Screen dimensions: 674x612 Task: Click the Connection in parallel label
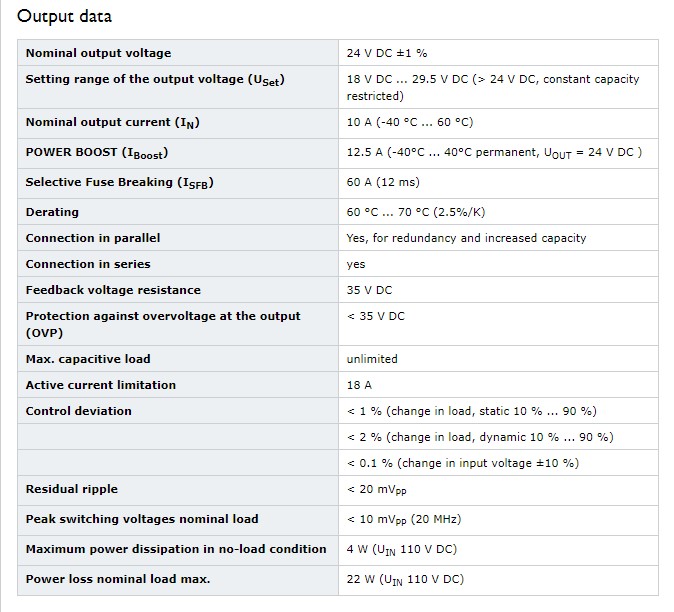click(x=93, y=238)
